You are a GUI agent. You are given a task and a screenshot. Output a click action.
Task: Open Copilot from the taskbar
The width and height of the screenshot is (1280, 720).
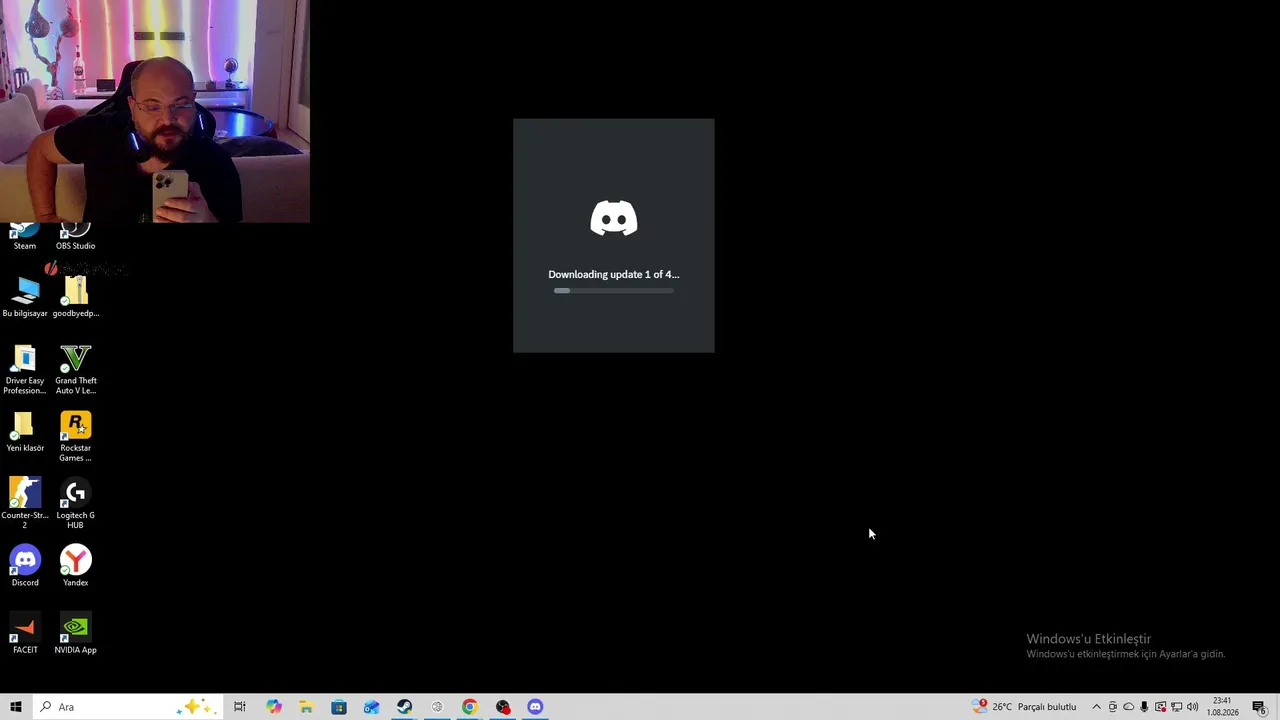pos(274,707)
